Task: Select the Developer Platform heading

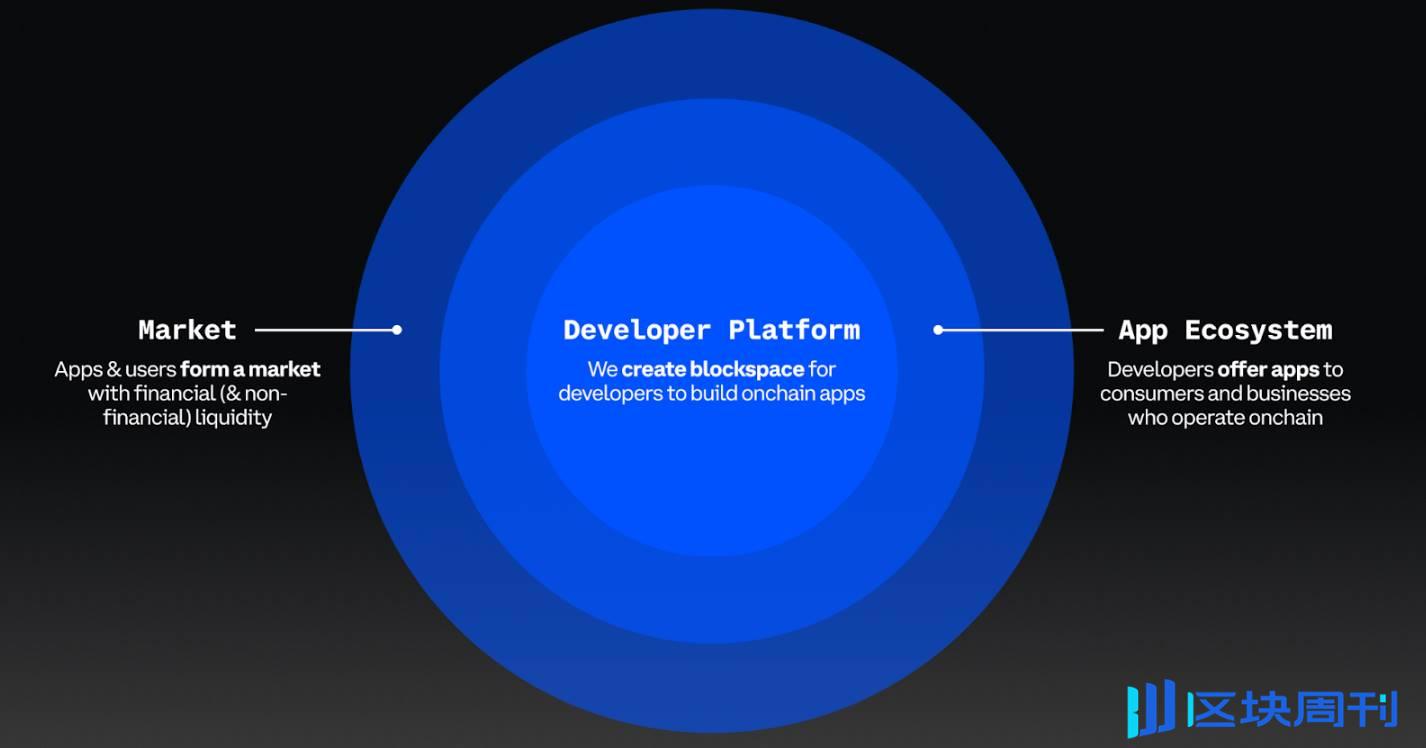Action: point(711,329)
